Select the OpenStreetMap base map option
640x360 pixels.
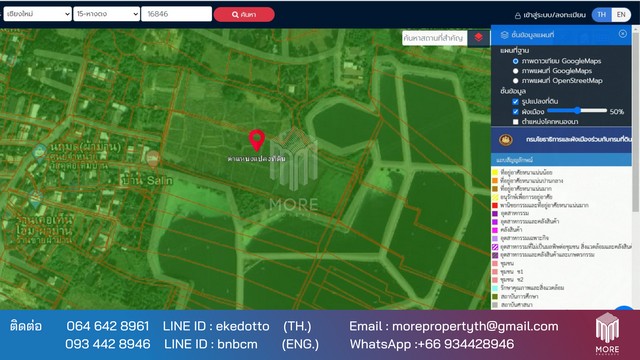[516, 81]
